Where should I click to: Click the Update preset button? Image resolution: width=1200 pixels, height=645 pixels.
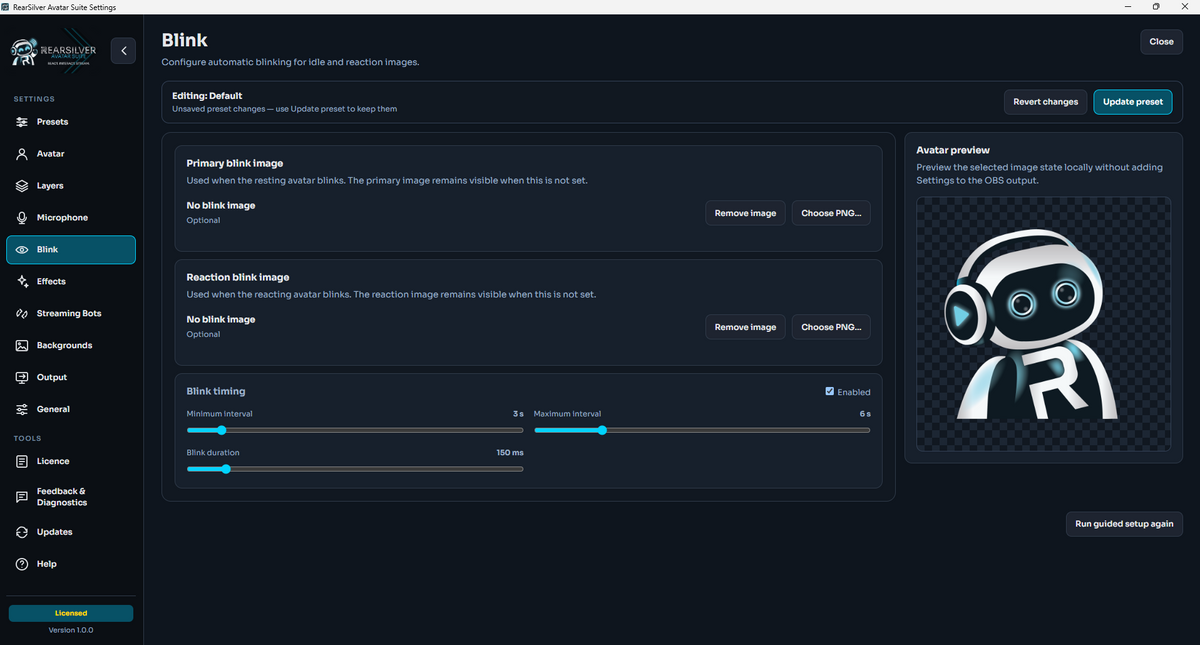pos(1133,102)
